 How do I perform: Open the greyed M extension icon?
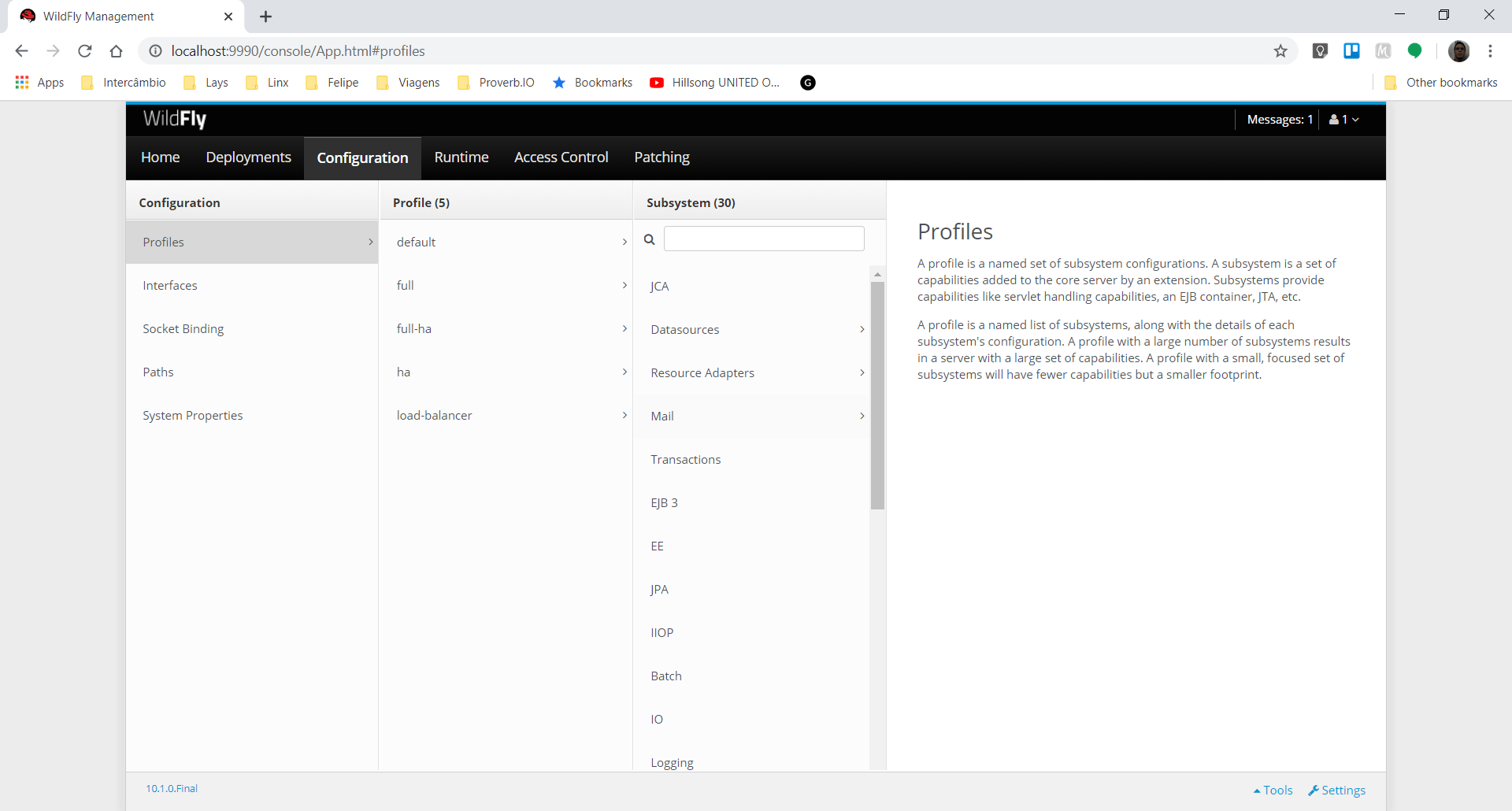[x=1383, y=51]
